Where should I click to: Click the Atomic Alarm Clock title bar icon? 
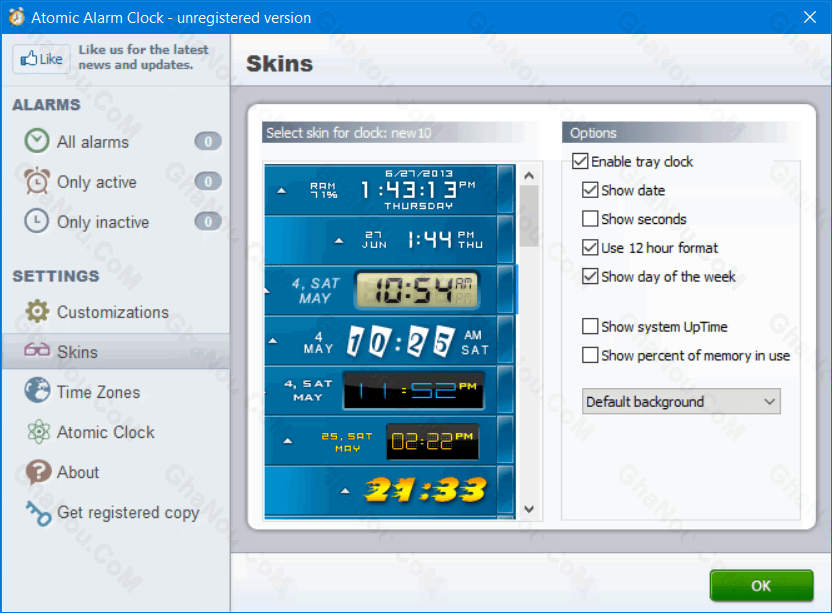click(16, 17)
